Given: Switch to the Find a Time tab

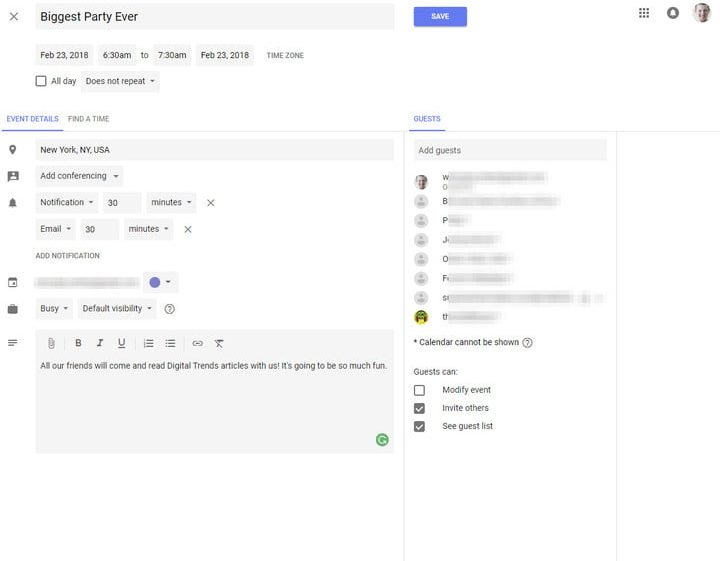Looking at the screenshot, I should (89, 119).
